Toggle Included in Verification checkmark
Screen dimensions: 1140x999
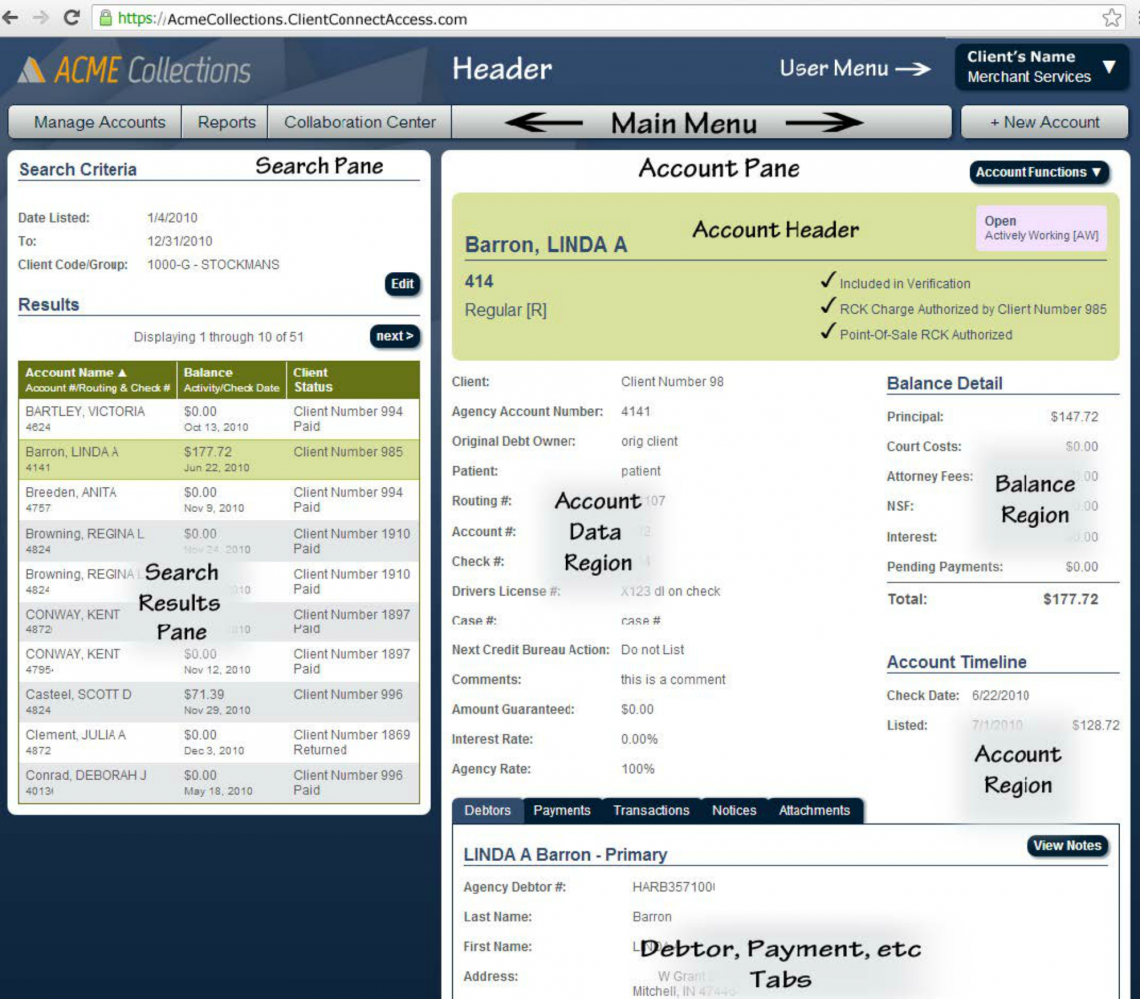tap(827, 283)
